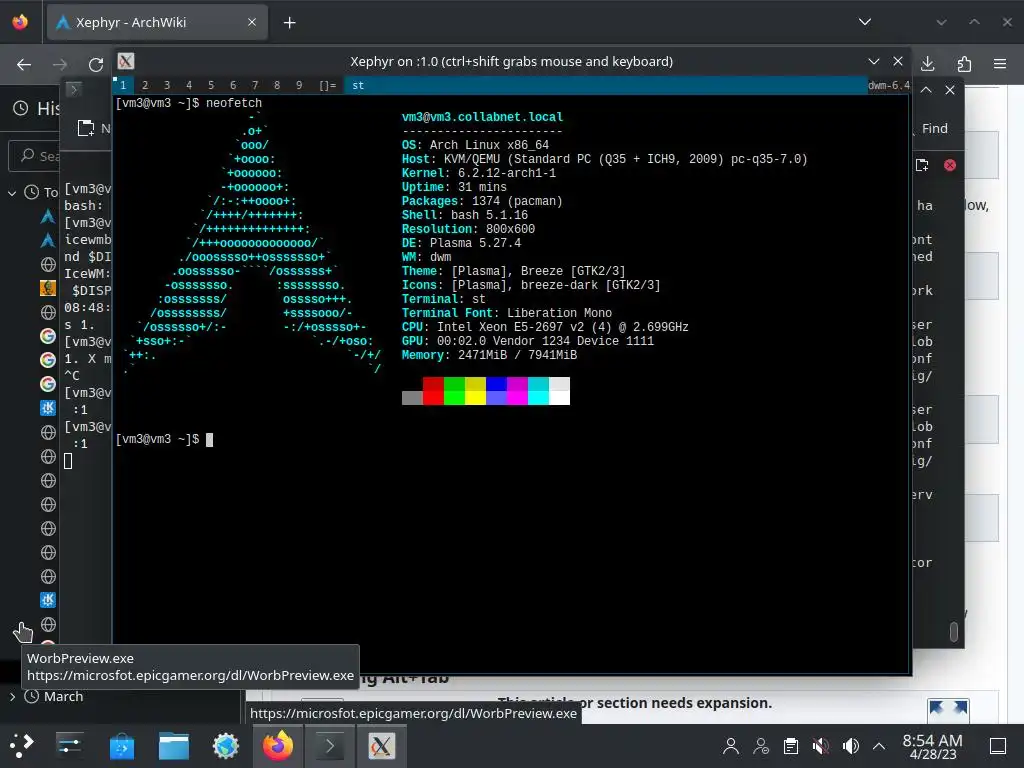Screen dimensions: 1024x768
Task: Open Firefox extensions puzzle icon
Action: (964, 64)
